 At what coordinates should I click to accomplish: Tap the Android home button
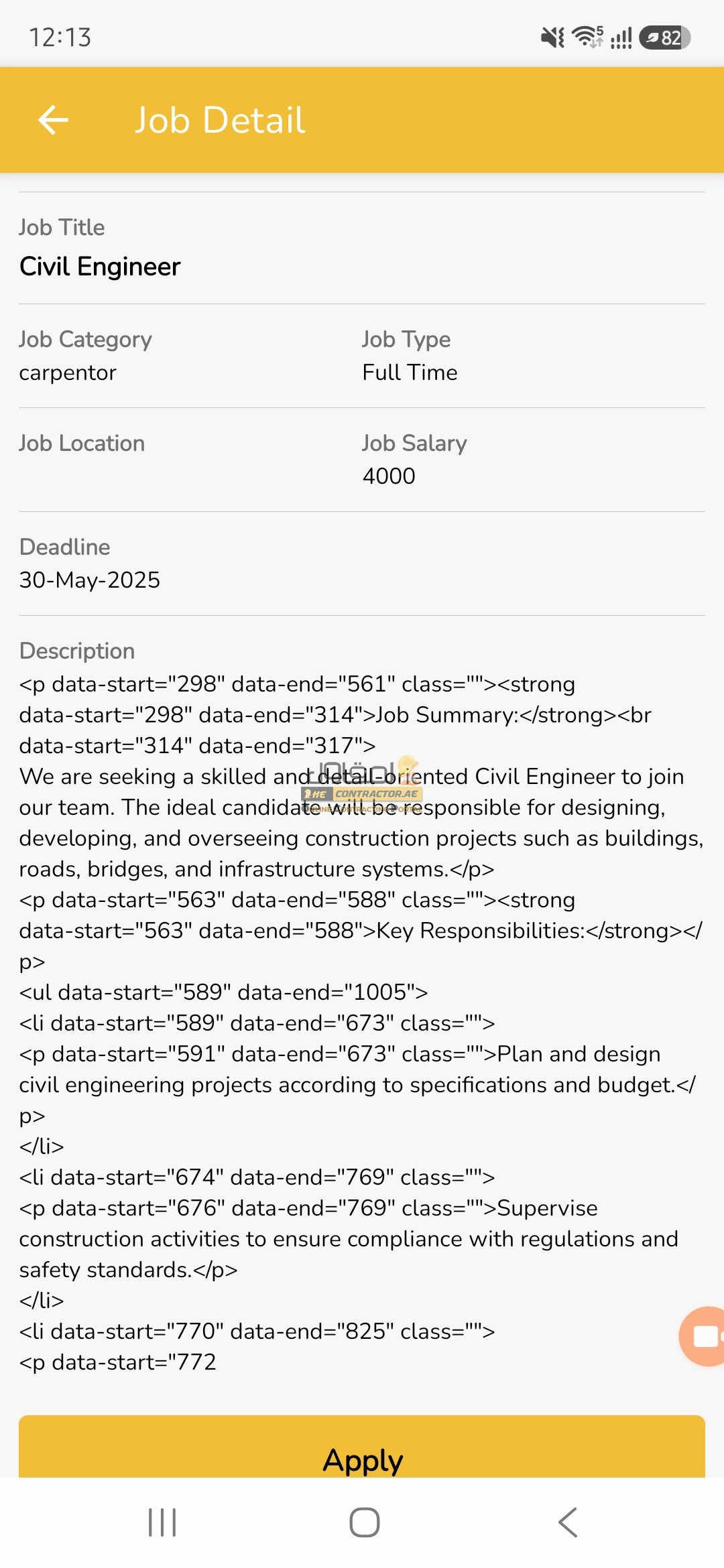click(365, 1522)
